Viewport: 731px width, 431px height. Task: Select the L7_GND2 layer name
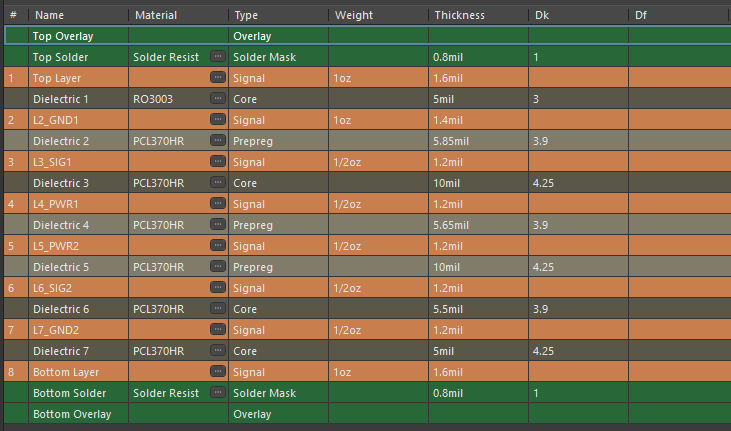point(56,330)
